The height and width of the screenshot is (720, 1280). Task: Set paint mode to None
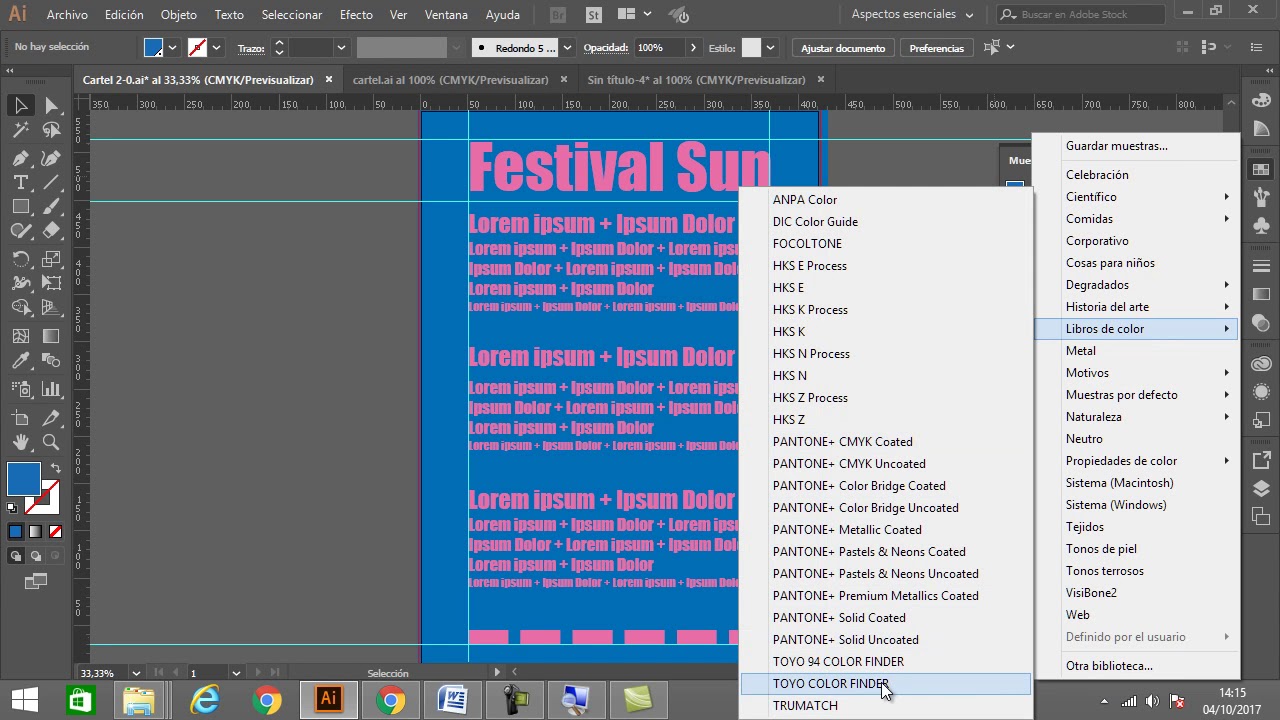(55, 532)
